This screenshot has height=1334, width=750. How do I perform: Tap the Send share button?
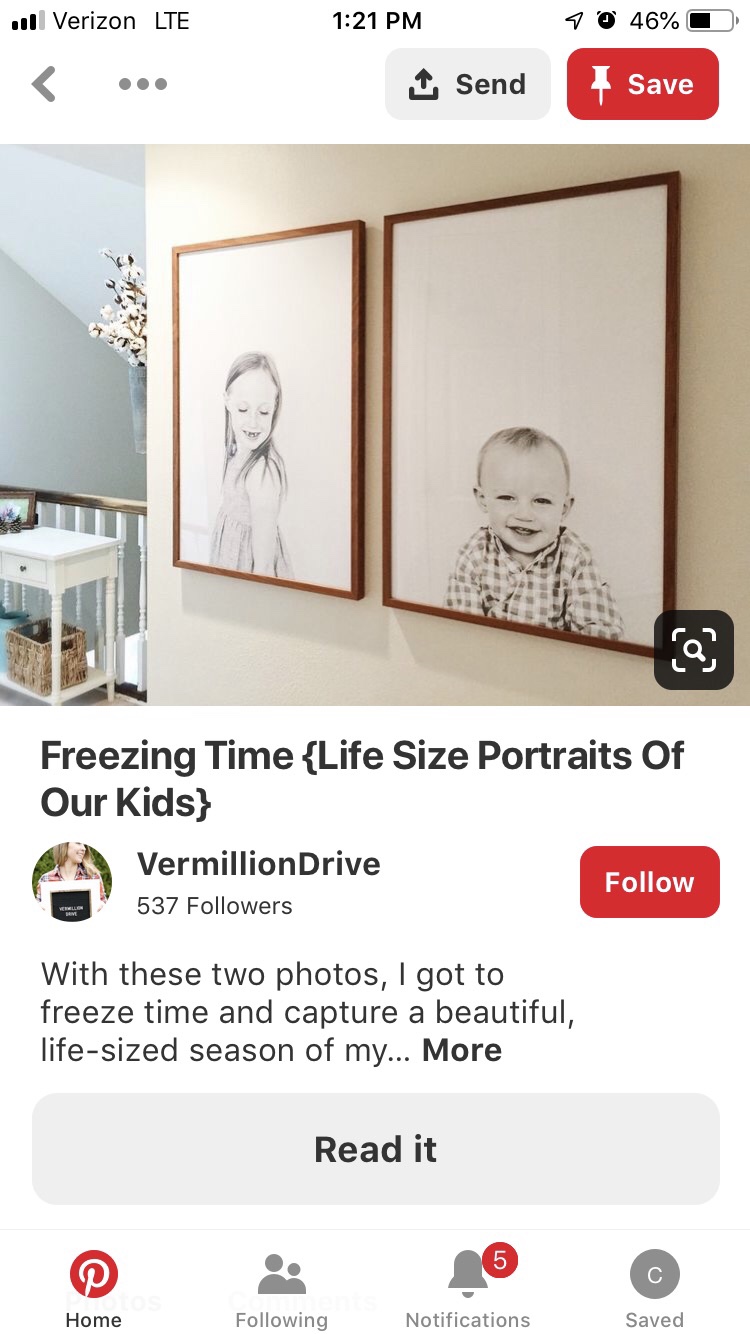click(468, 84)
